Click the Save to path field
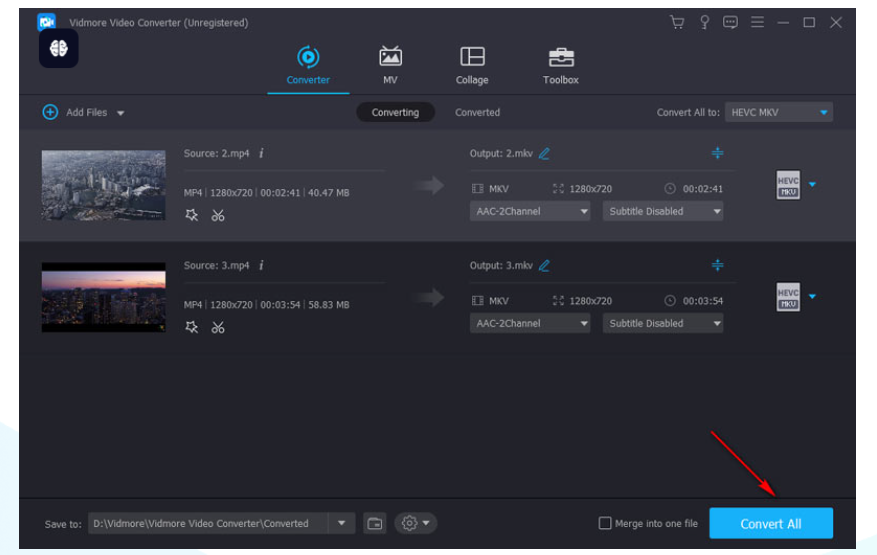Screen dimensions: 877x555 click(209, 523)
